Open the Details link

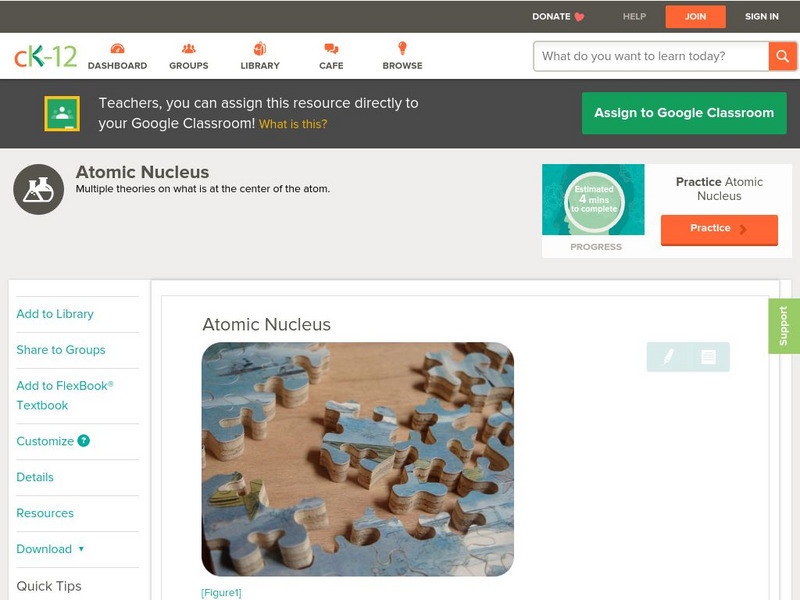coord(35,477)
